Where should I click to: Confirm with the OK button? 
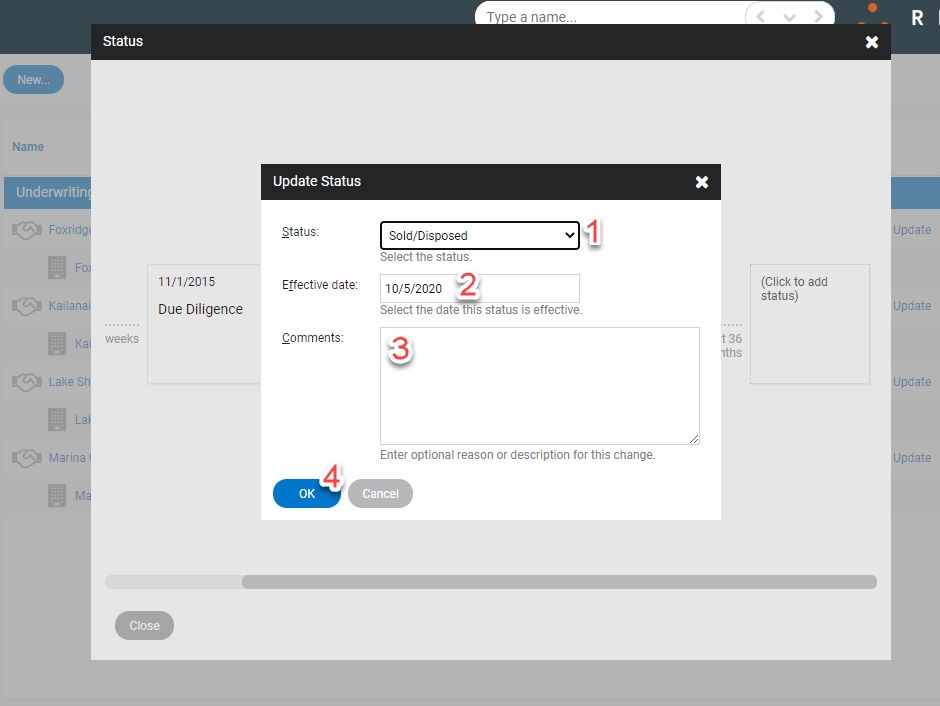coord(307,493)
